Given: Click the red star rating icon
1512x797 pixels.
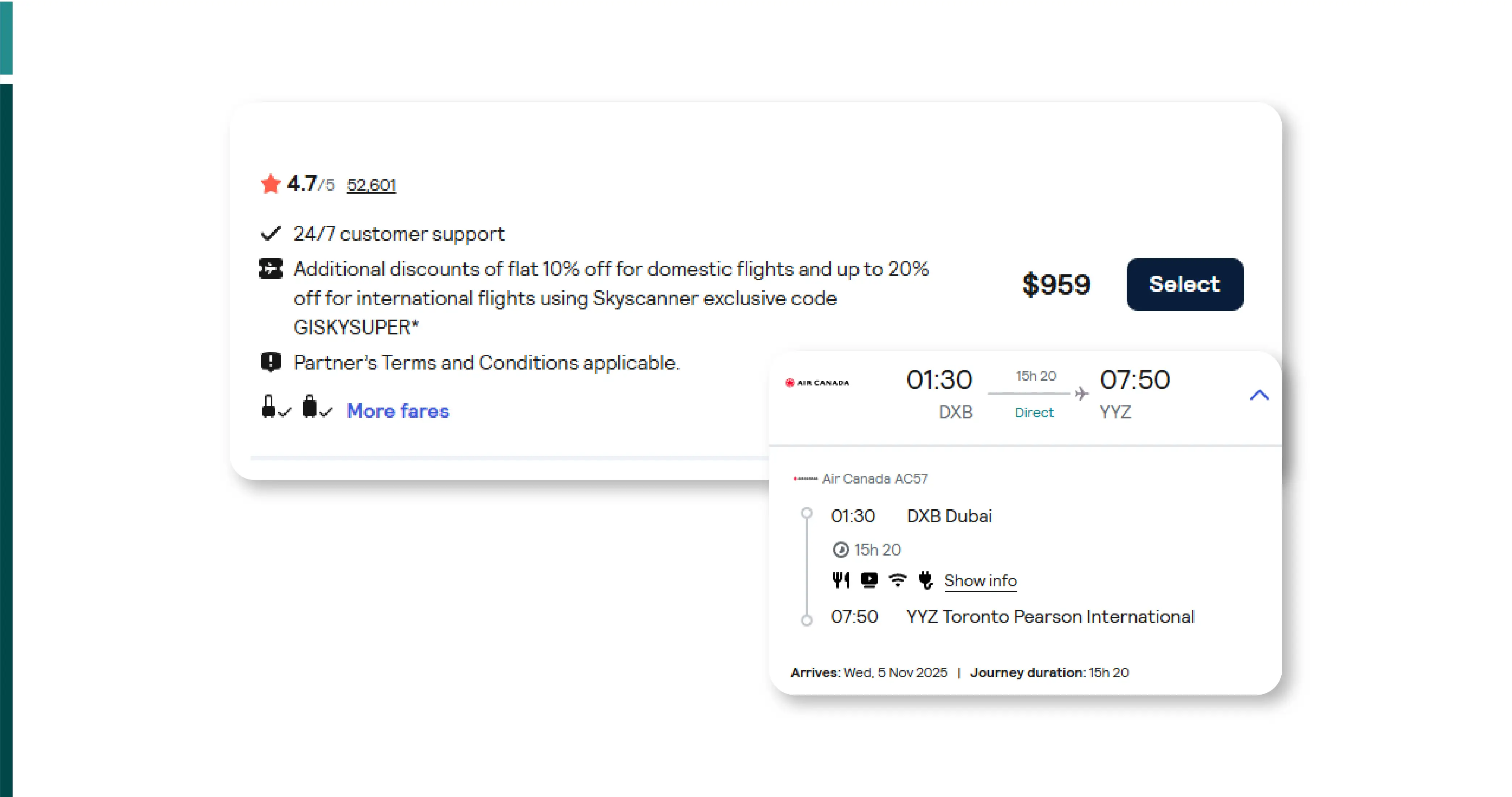Looking at the screenshot, I should click(271, 184).
